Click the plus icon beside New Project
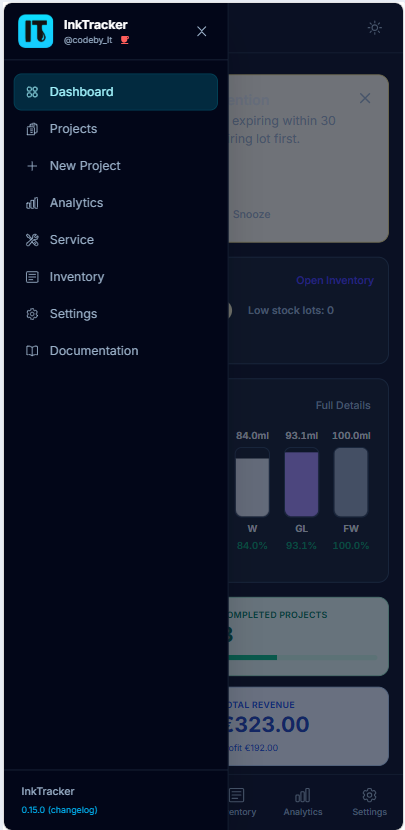The width and height of the screenshot is (405, 830). point(32,166)
